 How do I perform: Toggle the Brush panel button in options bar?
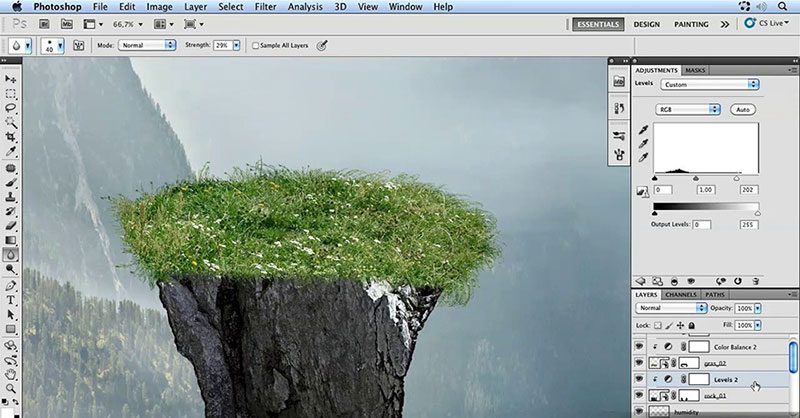[x=79, y=45]
